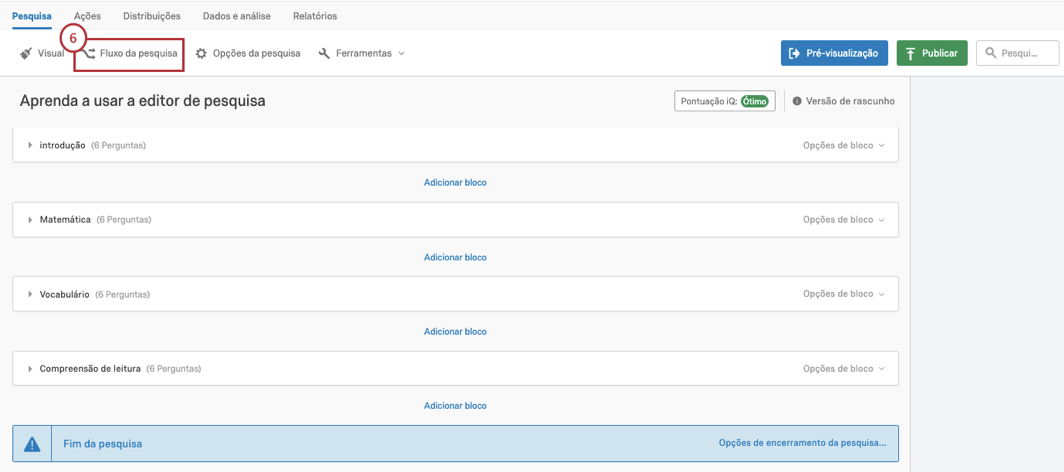Click Adicionar bloco below Matemática
Image resolution: width=1064 pixels, height=472 pixels.
(x=455, y=257)
